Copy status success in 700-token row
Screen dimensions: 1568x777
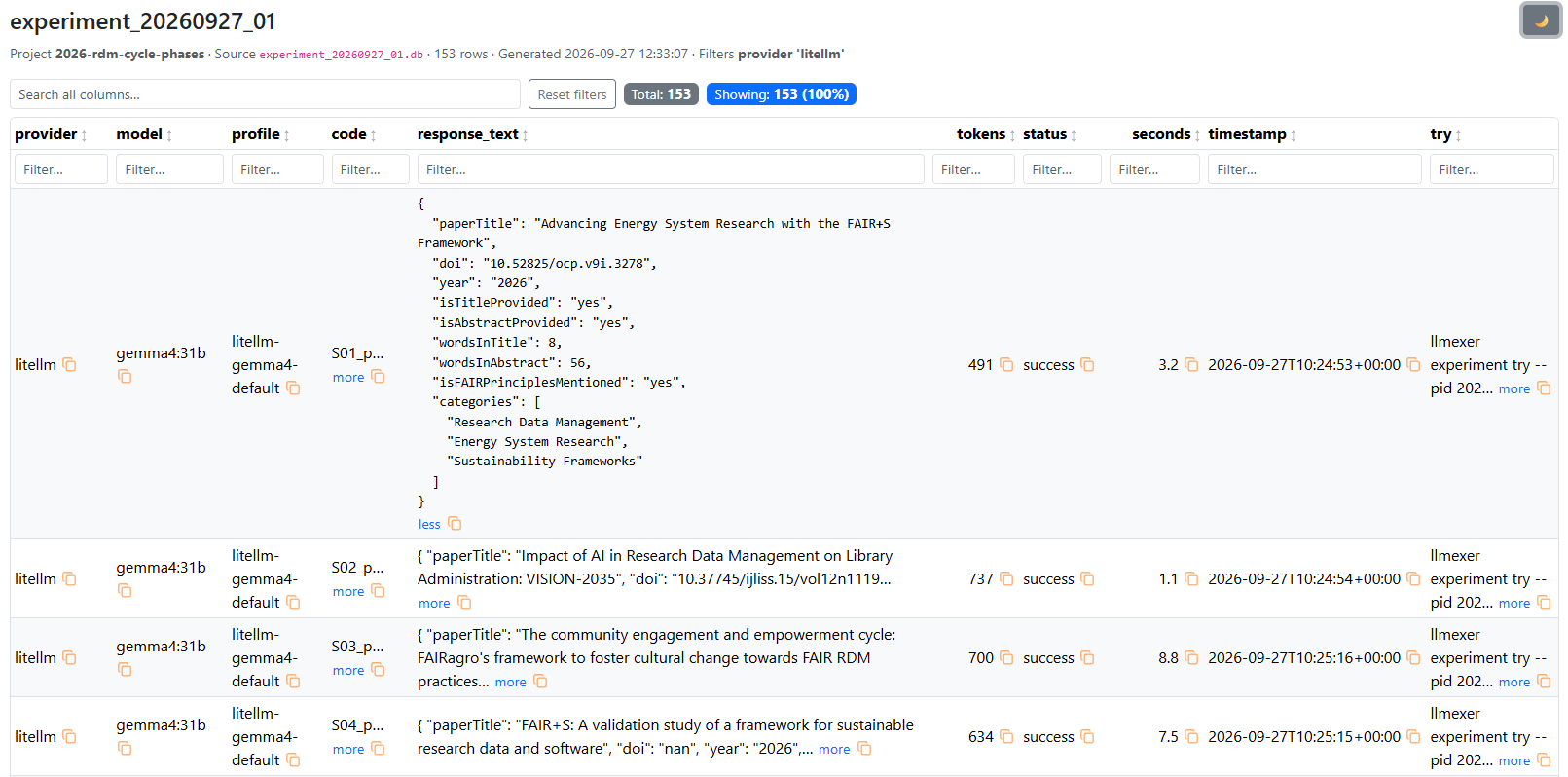[x=1087, y=657]
